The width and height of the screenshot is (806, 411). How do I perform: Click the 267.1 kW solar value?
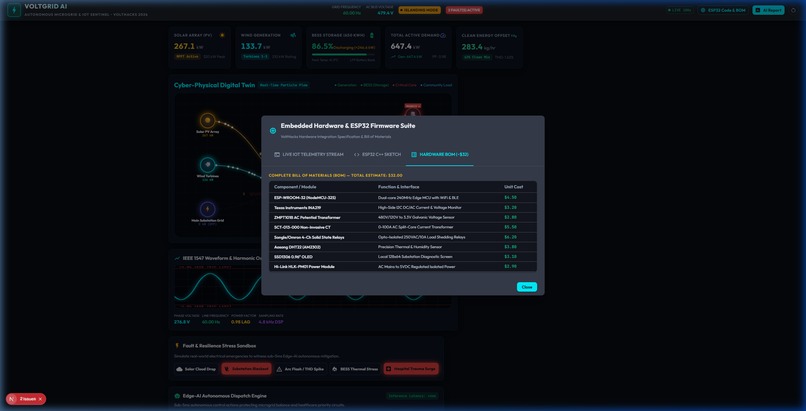(x=185, y=46)
